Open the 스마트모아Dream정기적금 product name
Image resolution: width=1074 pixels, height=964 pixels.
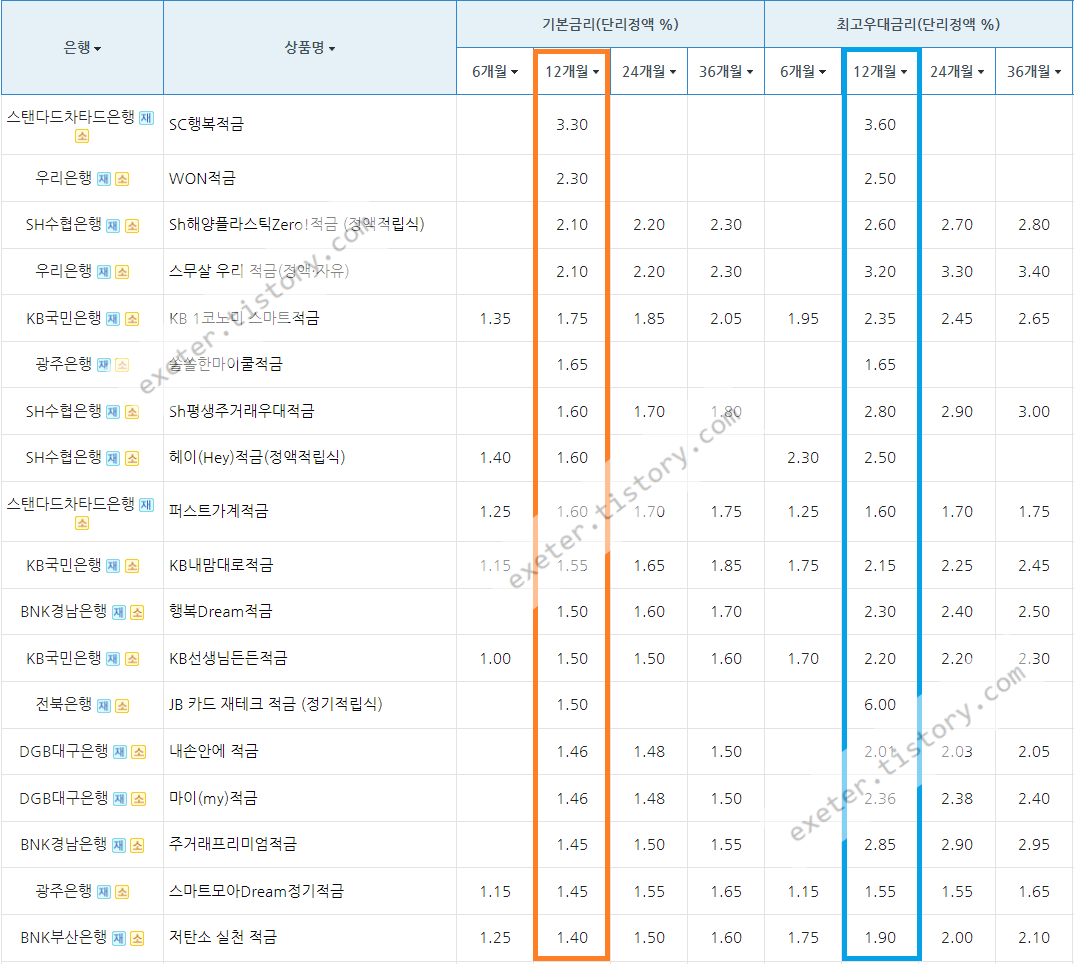click(x=256, y=891)
